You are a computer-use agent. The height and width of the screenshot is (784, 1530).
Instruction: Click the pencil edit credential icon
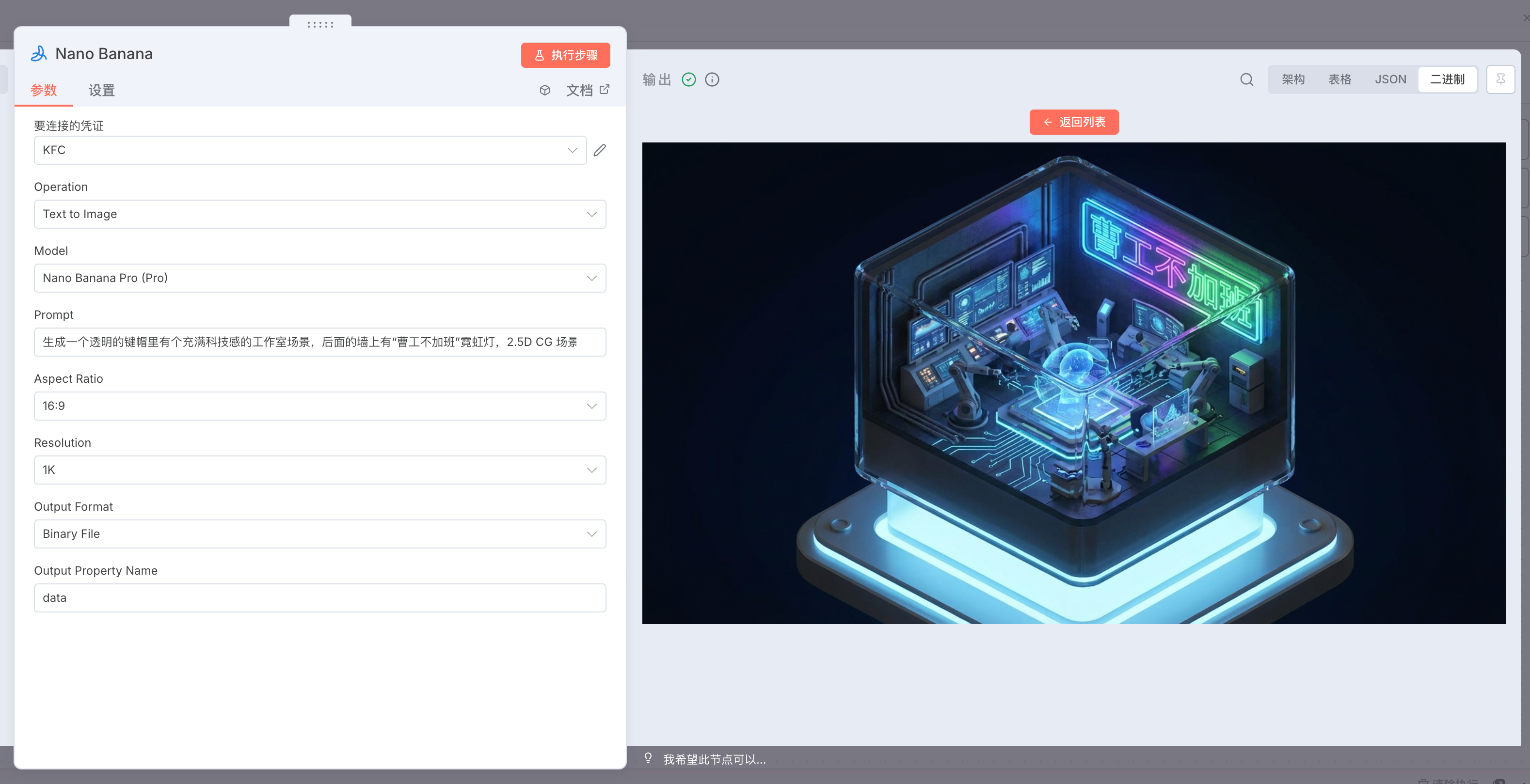600,150
